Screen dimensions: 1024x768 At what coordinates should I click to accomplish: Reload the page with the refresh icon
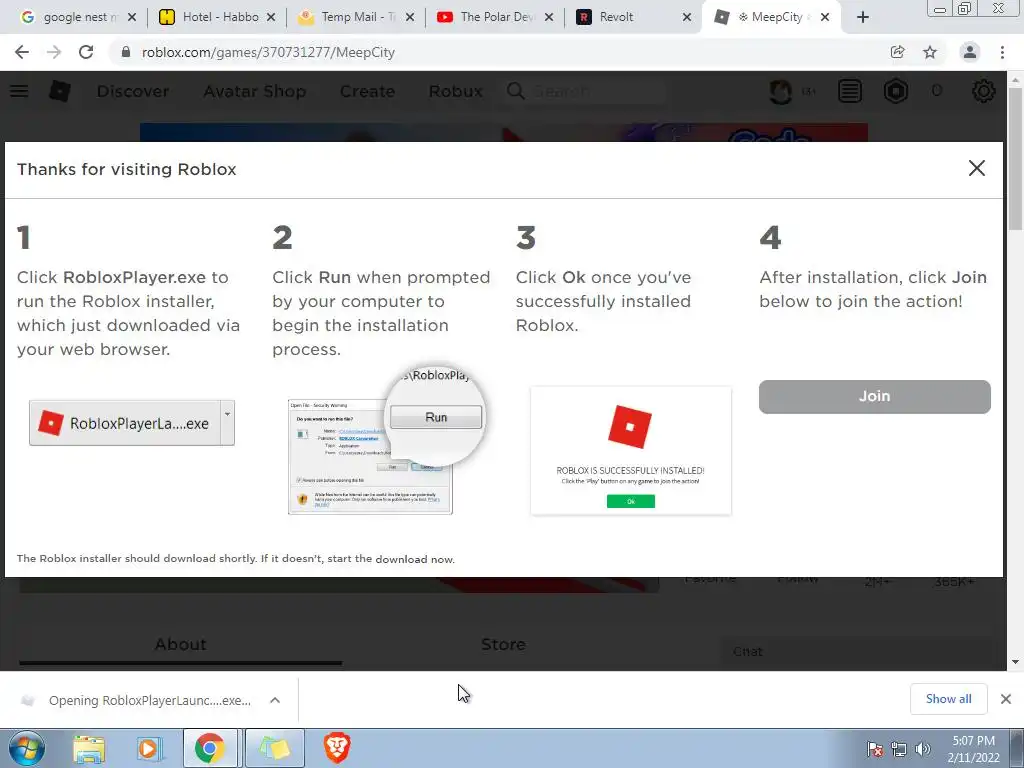86,52
